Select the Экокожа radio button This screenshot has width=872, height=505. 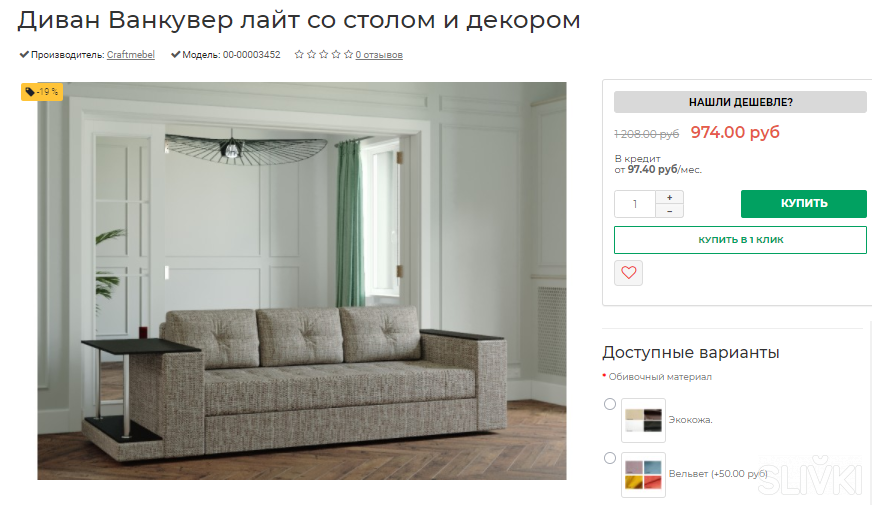[x=610, y=404]
